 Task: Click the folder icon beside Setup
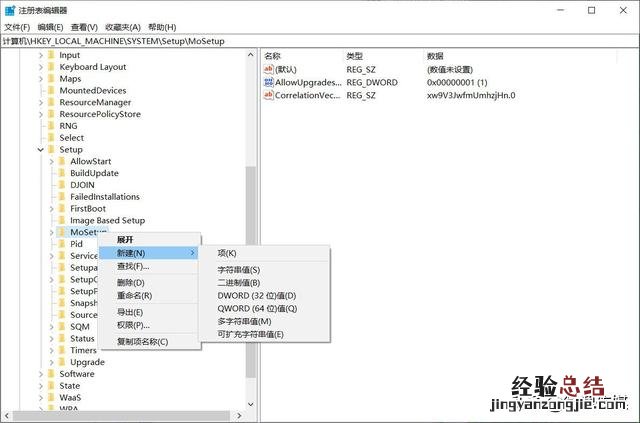51,150
